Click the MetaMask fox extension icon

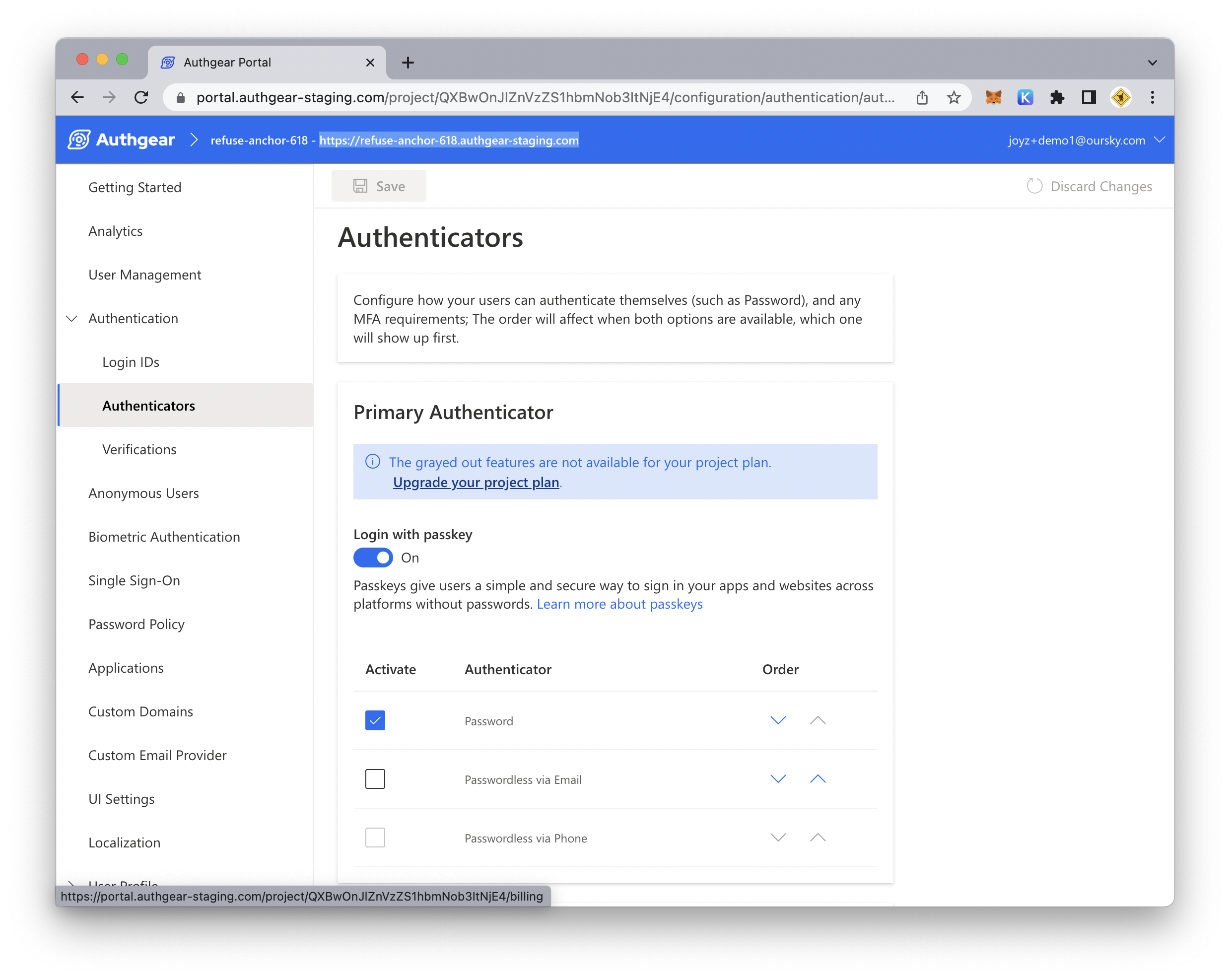point(993,98)
